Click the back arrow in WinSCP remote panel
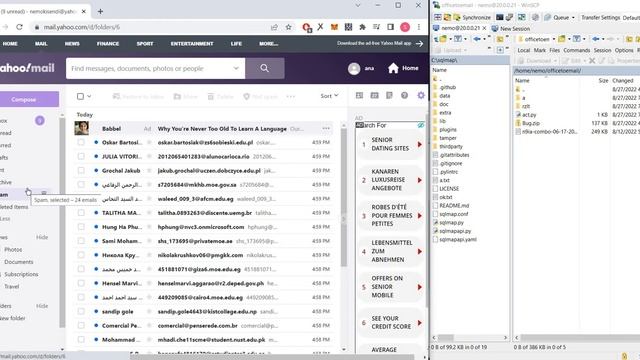 [596, 39]
